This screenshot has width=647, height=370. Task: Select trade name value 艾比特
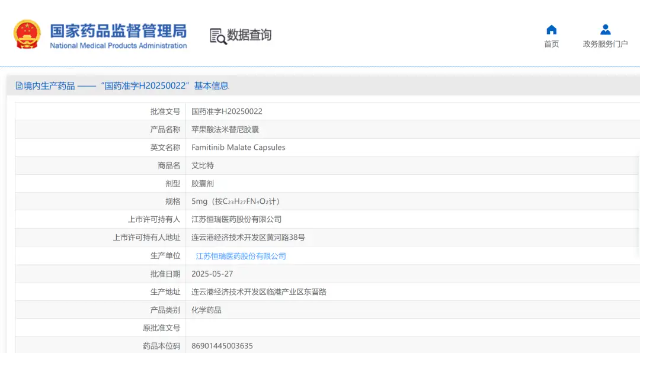pyautogui.click(x=202, y=165)
